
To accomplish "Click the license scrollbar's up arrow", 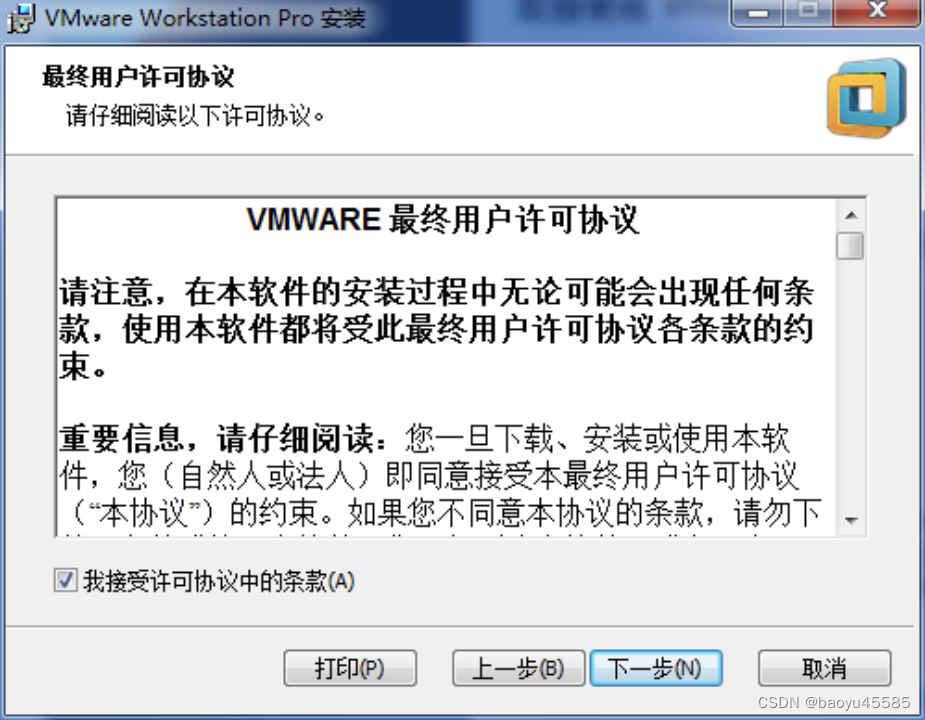I will [851, 215].
